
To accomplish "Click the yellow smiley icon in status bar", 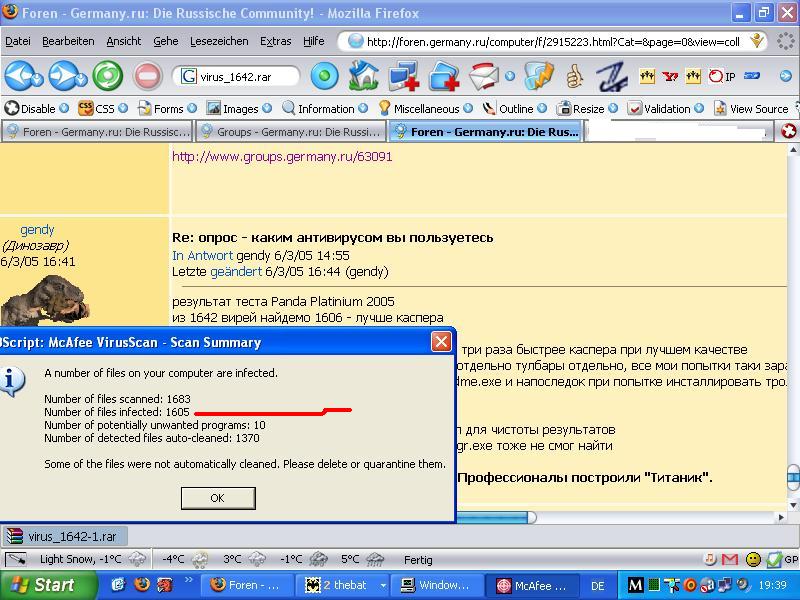I will [x=753, y=560].
